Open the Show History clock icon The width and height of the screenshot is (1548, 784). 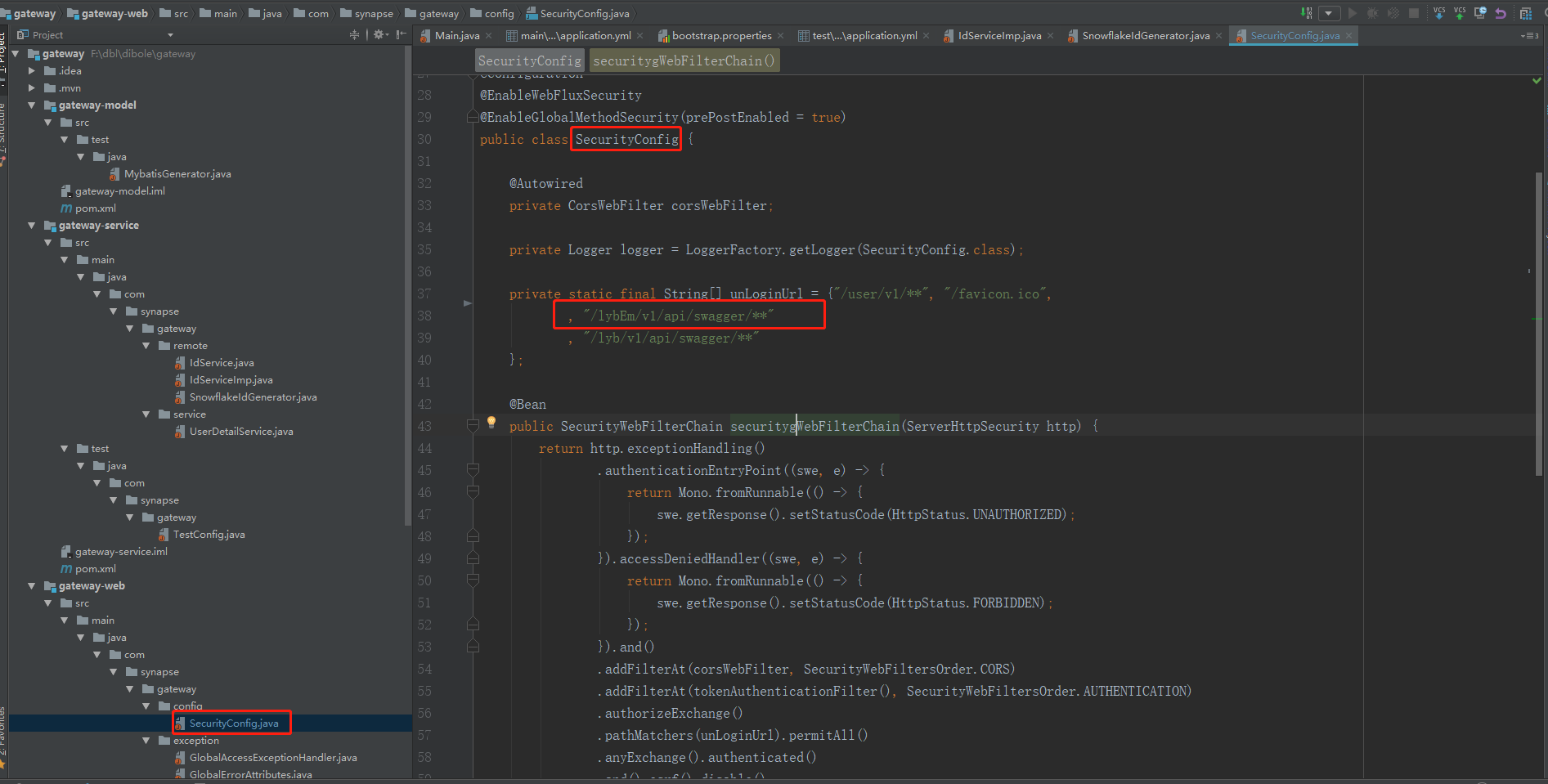pos(1480,13)
